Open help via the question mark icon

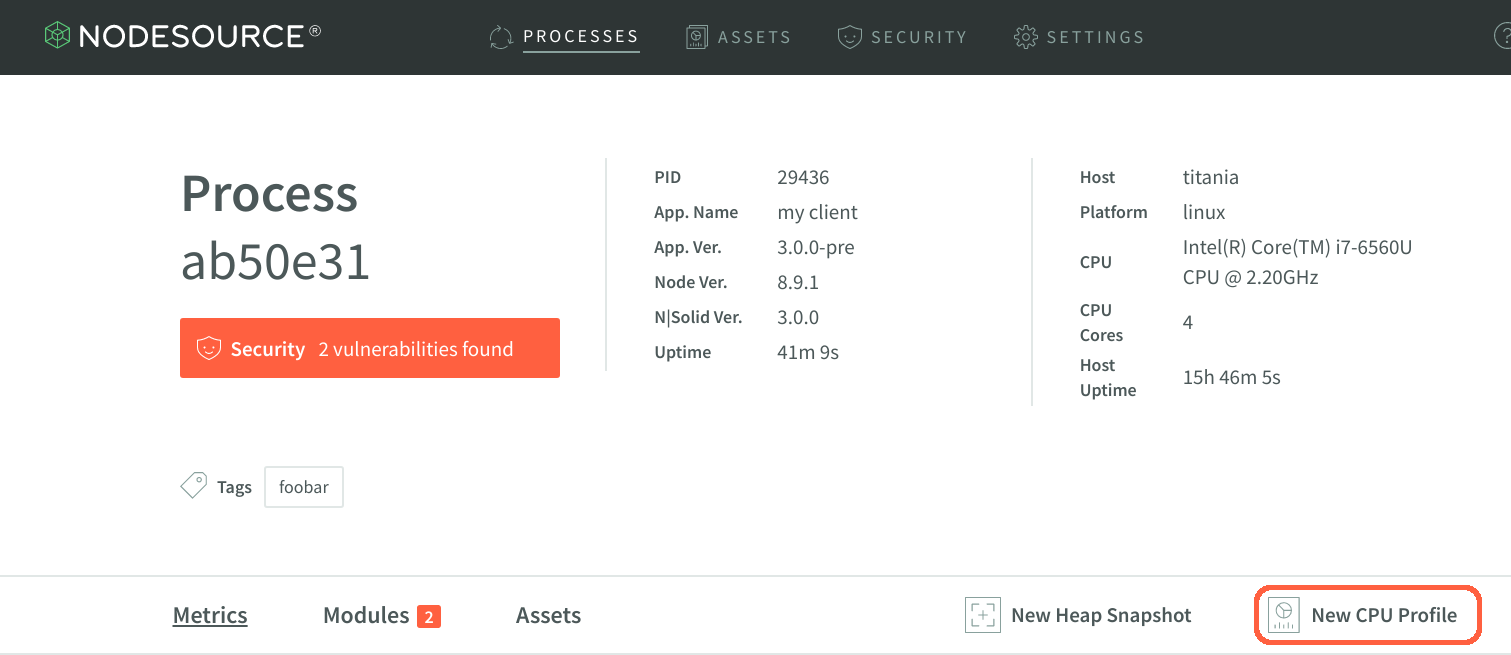pyautogui.click(x=1503, y=37)
